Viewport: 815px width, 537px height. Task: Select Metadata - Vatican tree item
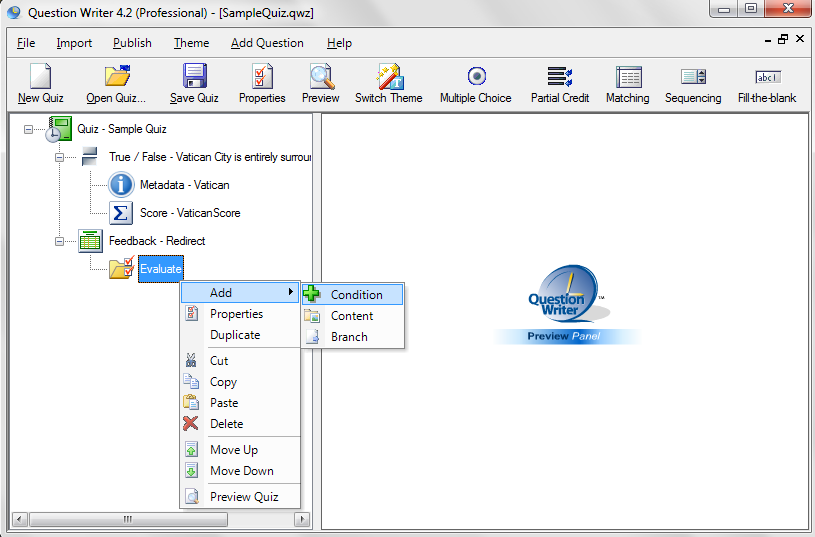[185, 185]
